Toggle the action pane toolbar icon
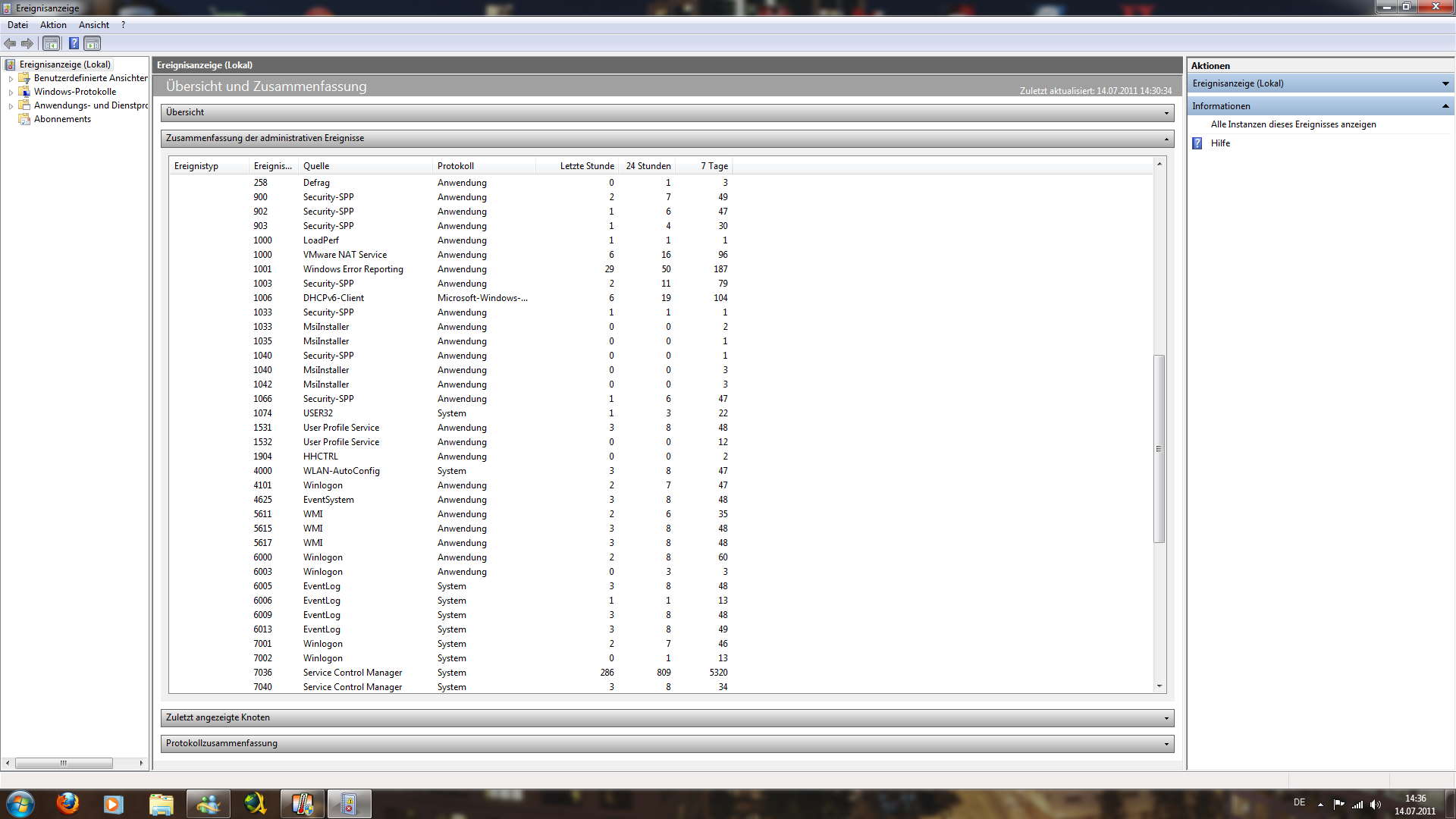The width and height of the screenshot is (1456, 819). [92, 43]
